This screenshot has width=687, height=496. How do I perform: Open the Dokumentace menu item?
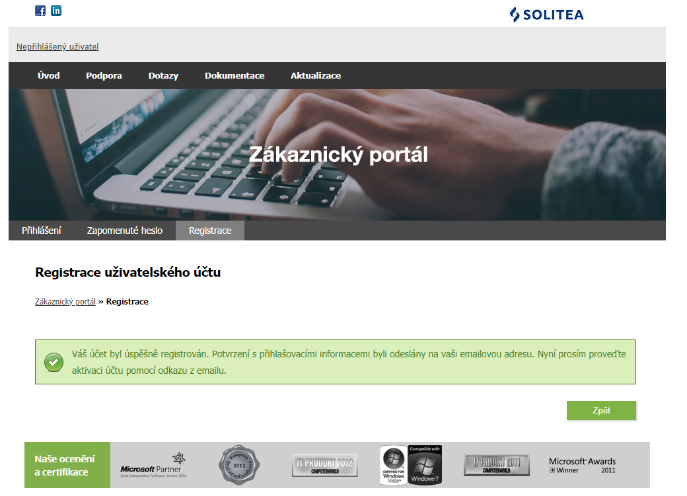tap(234, 76)
